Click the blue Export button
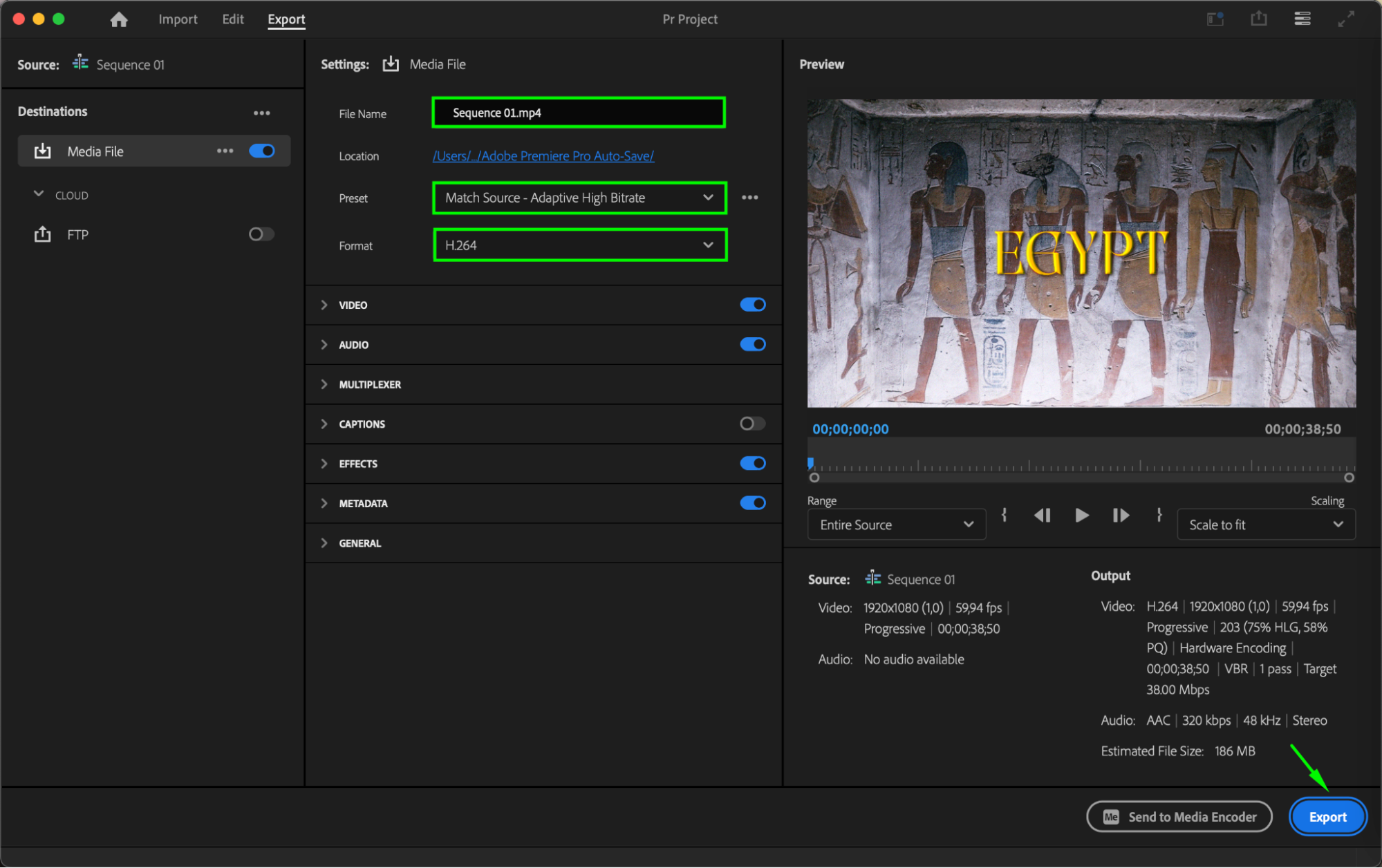Screen dimensions: 1382x868 [x=1327, y=817]
